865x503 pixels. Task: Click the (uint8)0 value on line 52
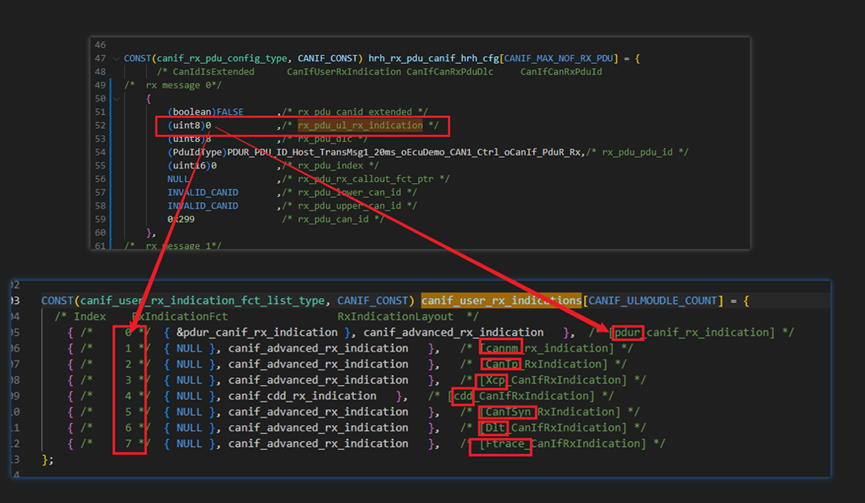pyautogui.click(x=189, y=126)
